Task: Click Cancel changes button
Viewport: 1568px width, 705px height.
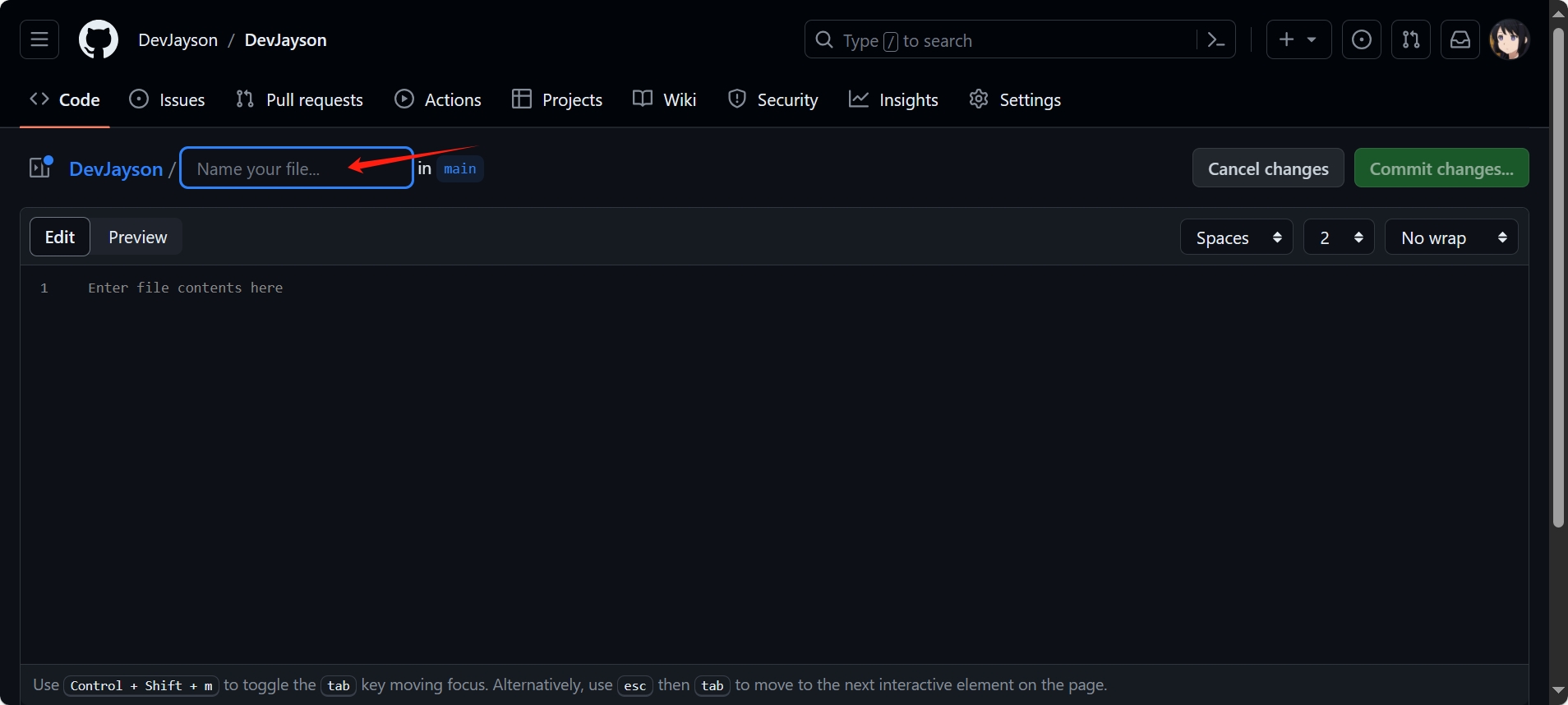Action: 1268,168
